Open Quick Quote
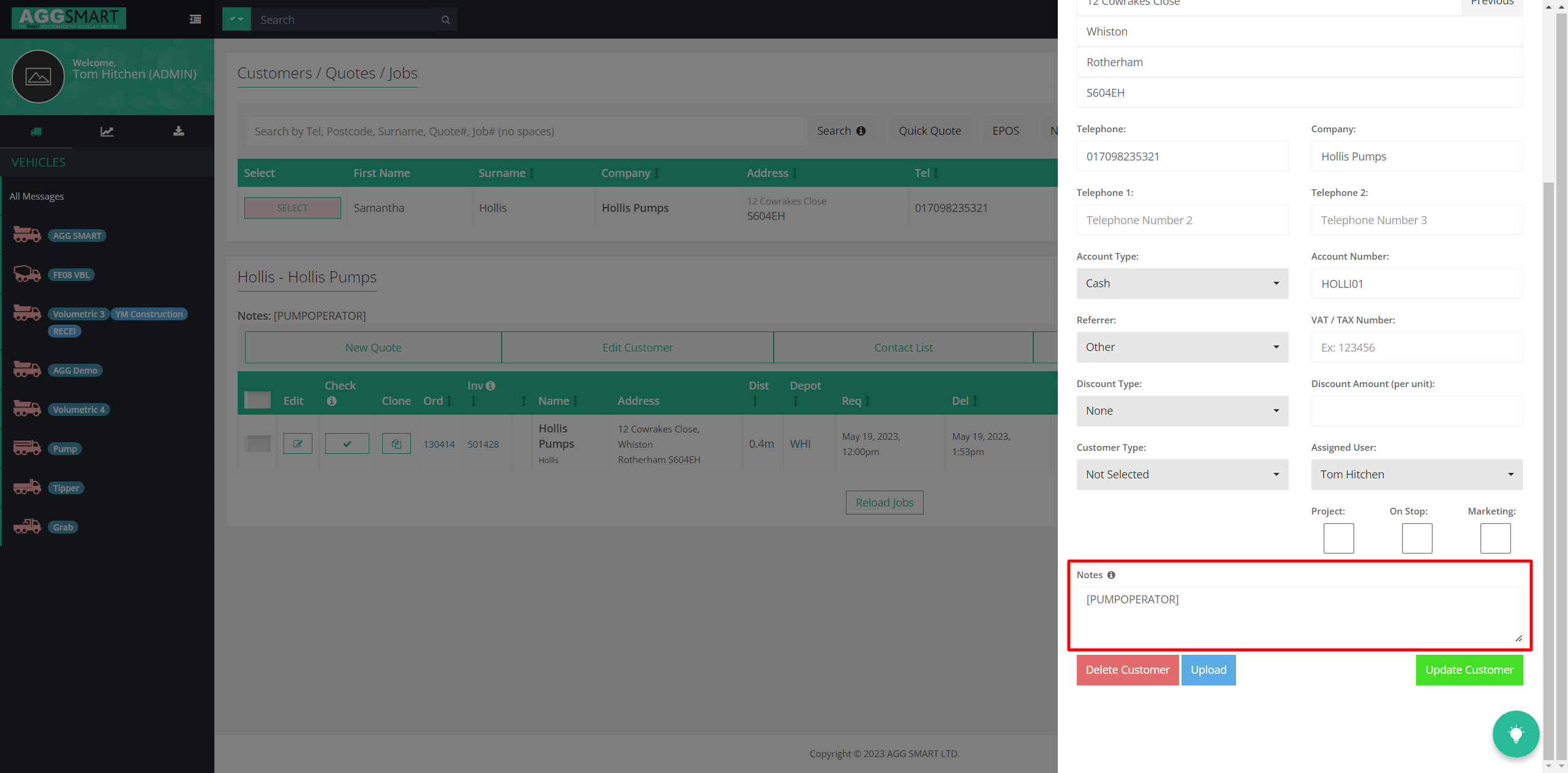This screenshot has width=1568, height=773. point(930,131)
